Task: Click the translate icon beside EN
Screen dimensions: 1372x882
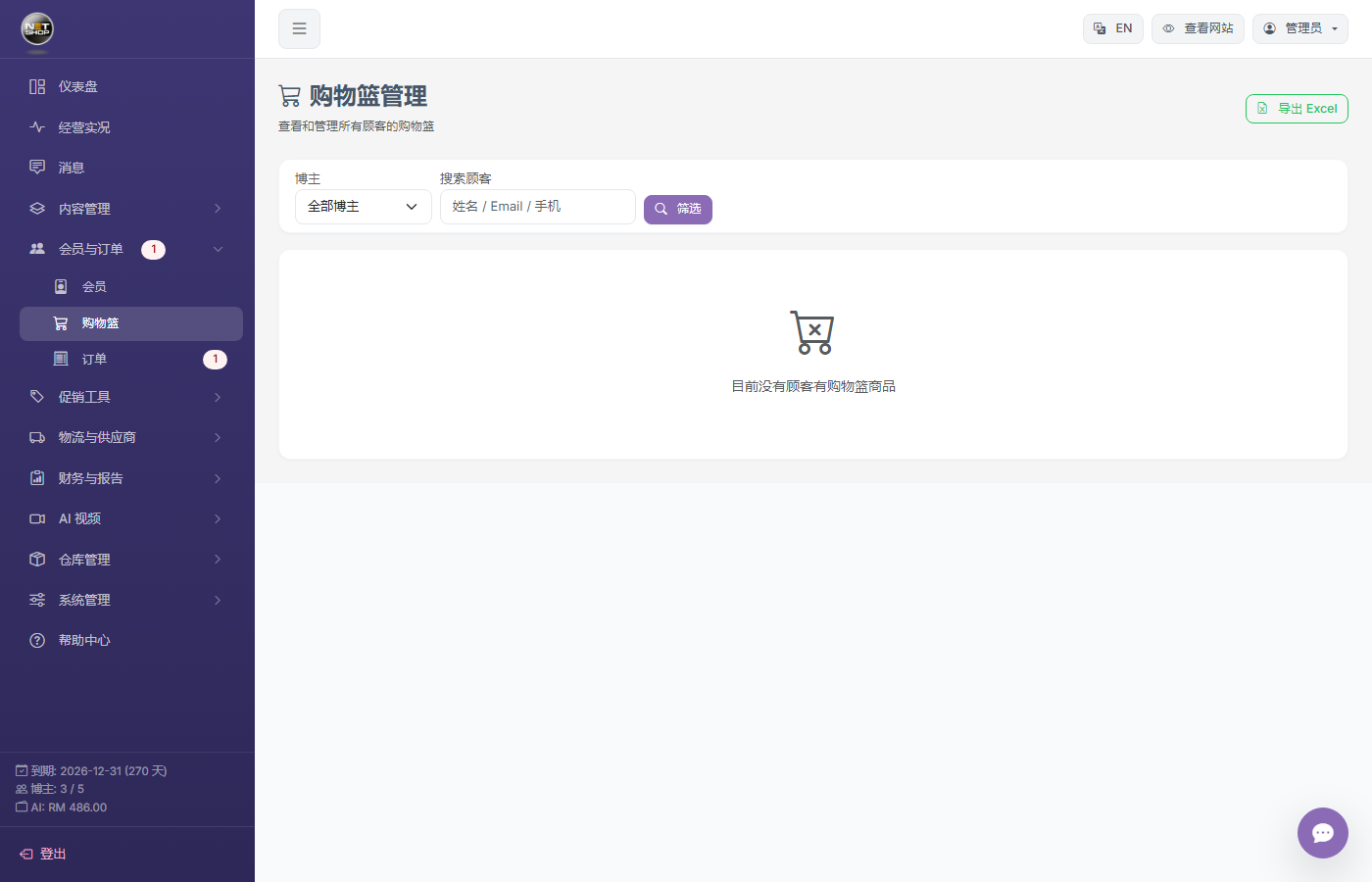Action: (x=1100, y=28)
